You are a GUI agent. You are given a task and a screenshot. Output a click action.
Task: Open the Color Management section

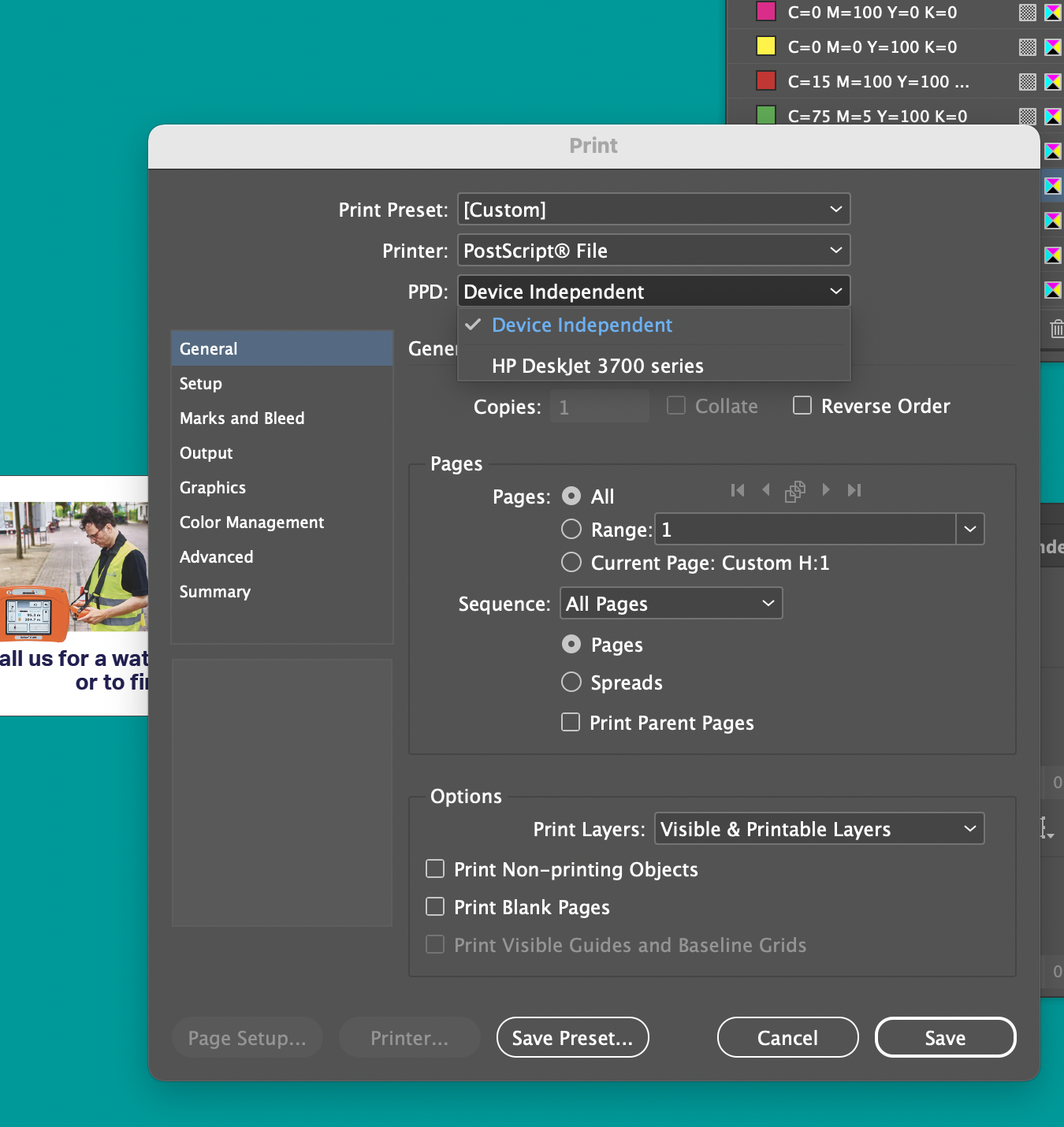(251, 522)
